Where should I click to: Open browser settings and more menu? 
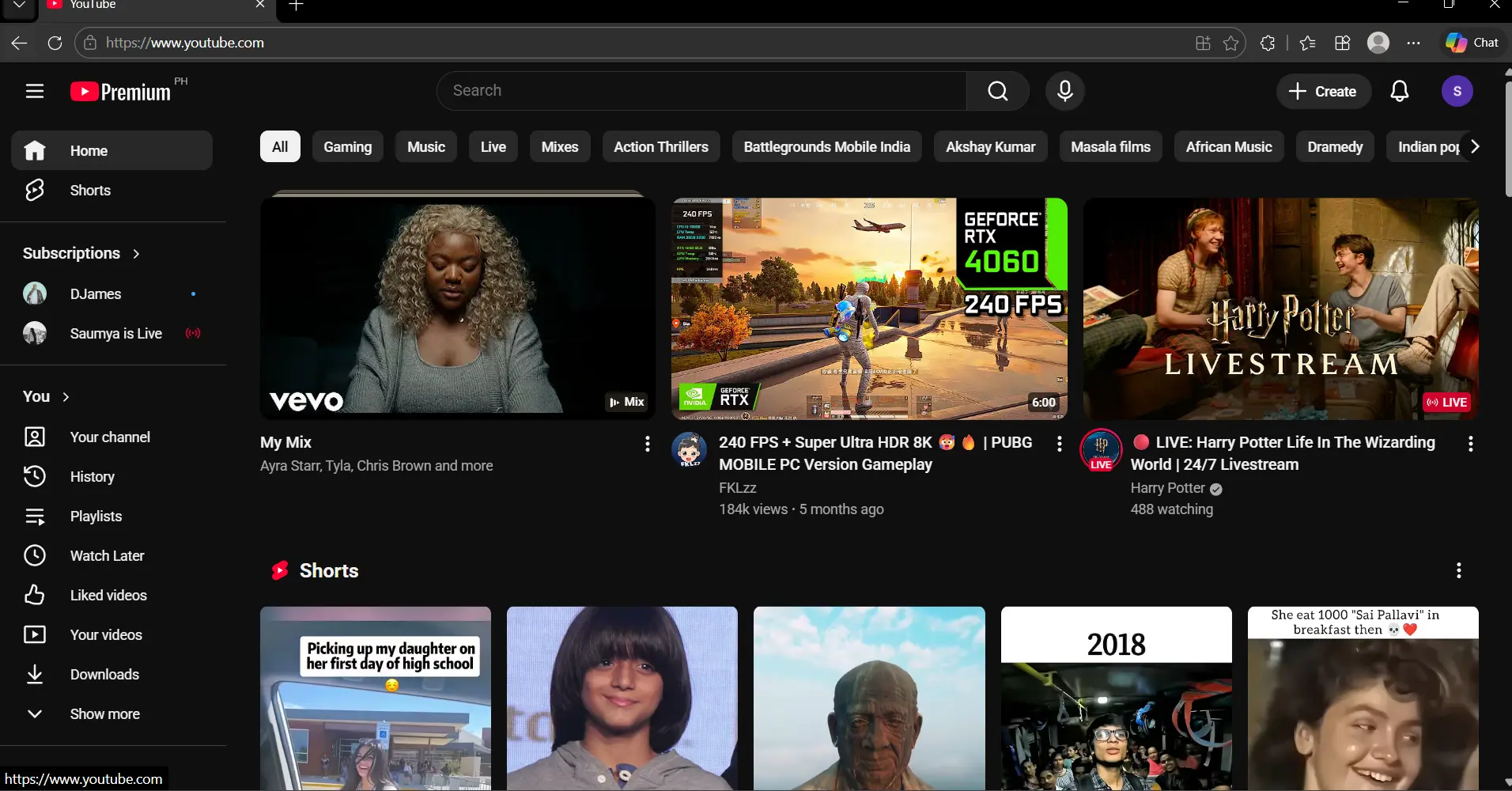tap(1413, 43)
